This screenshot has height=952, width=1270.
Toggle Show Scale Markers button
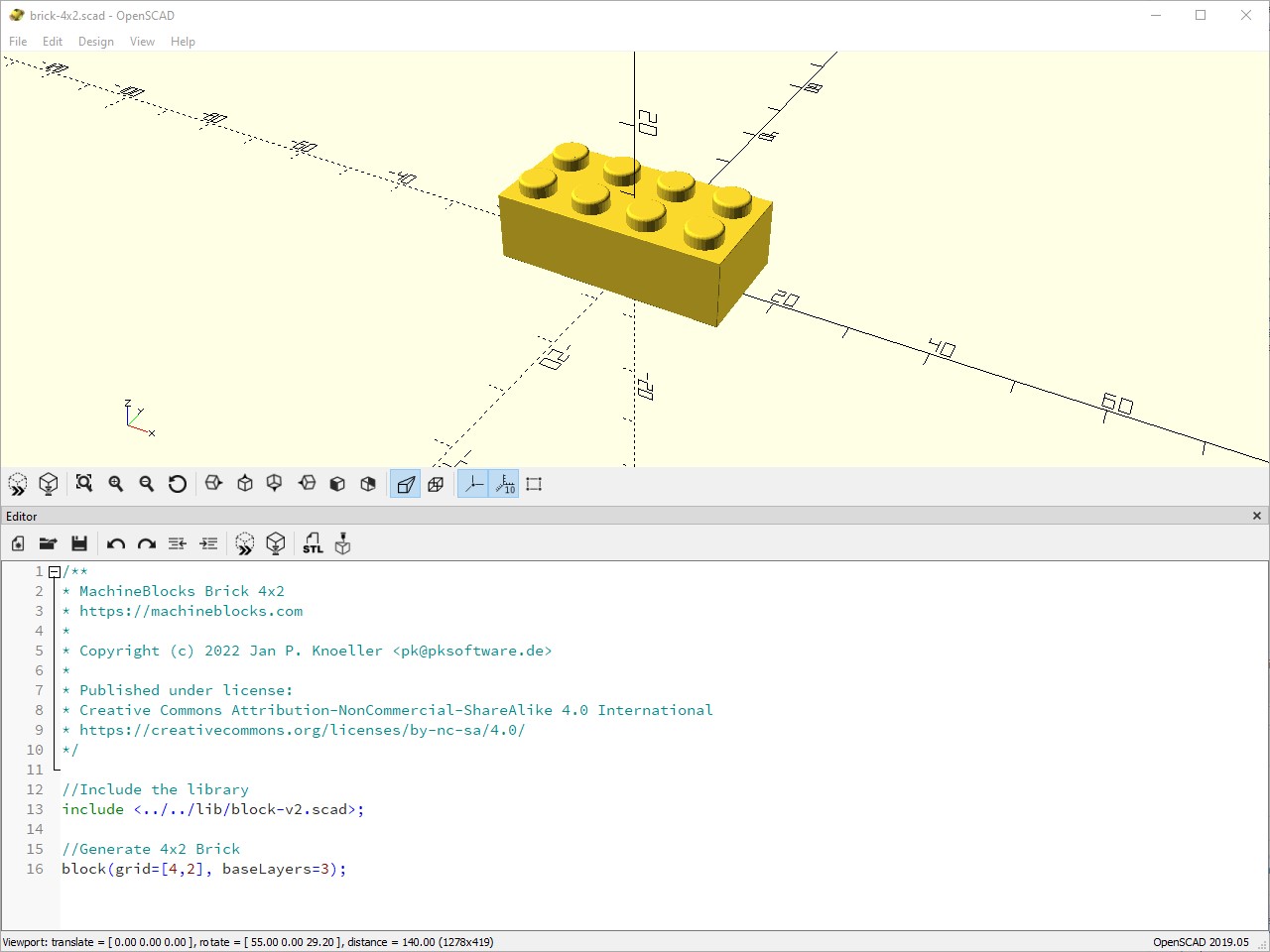(x=504, y=484)
